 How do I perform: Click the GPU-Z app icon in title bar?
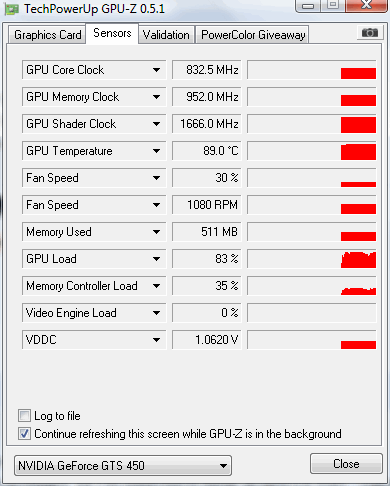click(12, 10)
